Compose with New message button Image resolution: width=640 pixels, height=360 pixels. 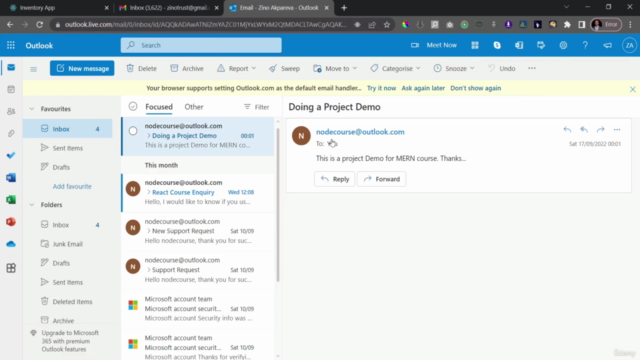[82, 68]
